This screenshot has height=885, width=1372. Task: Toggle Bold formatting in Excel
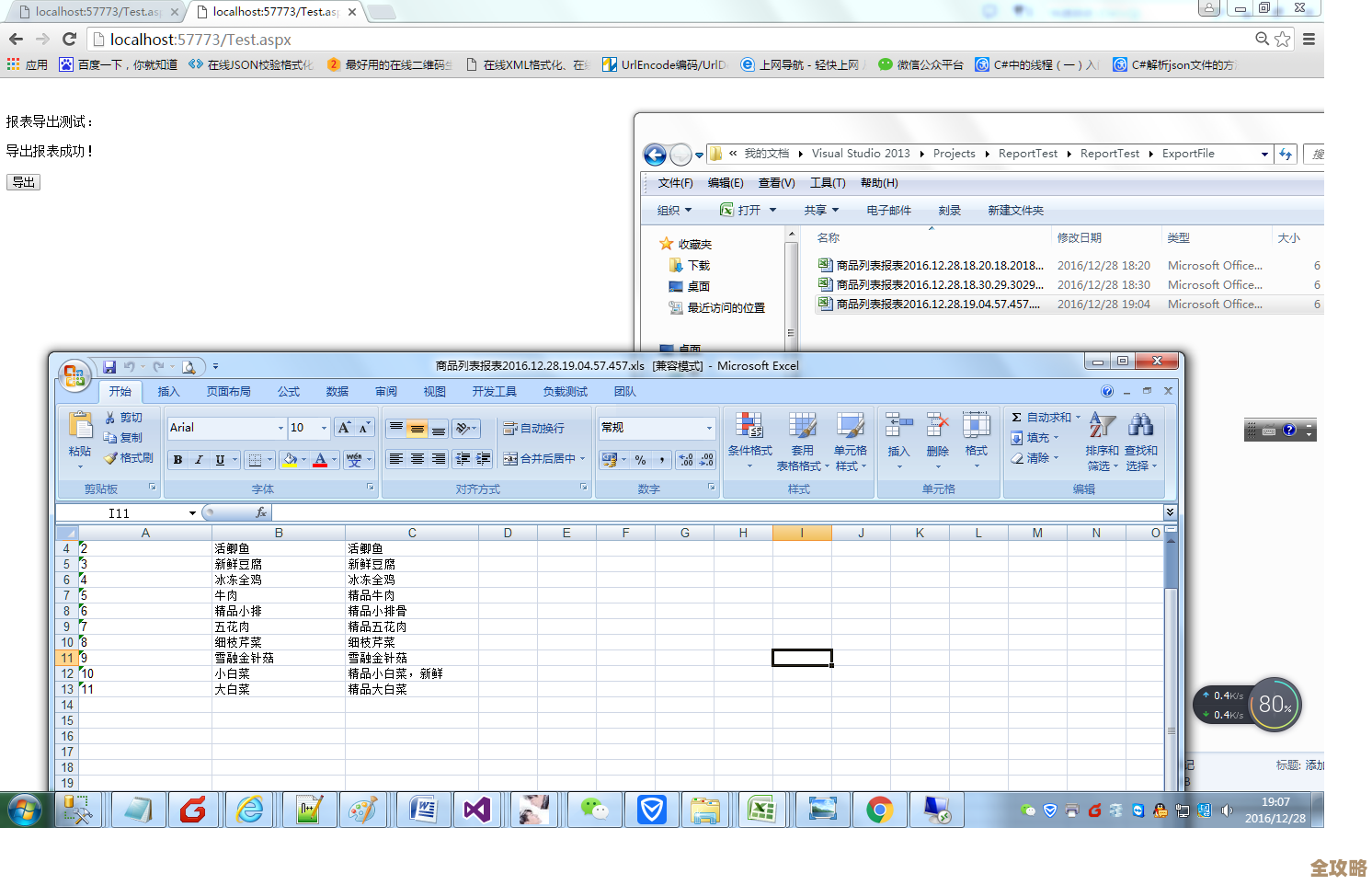point(177,459)
